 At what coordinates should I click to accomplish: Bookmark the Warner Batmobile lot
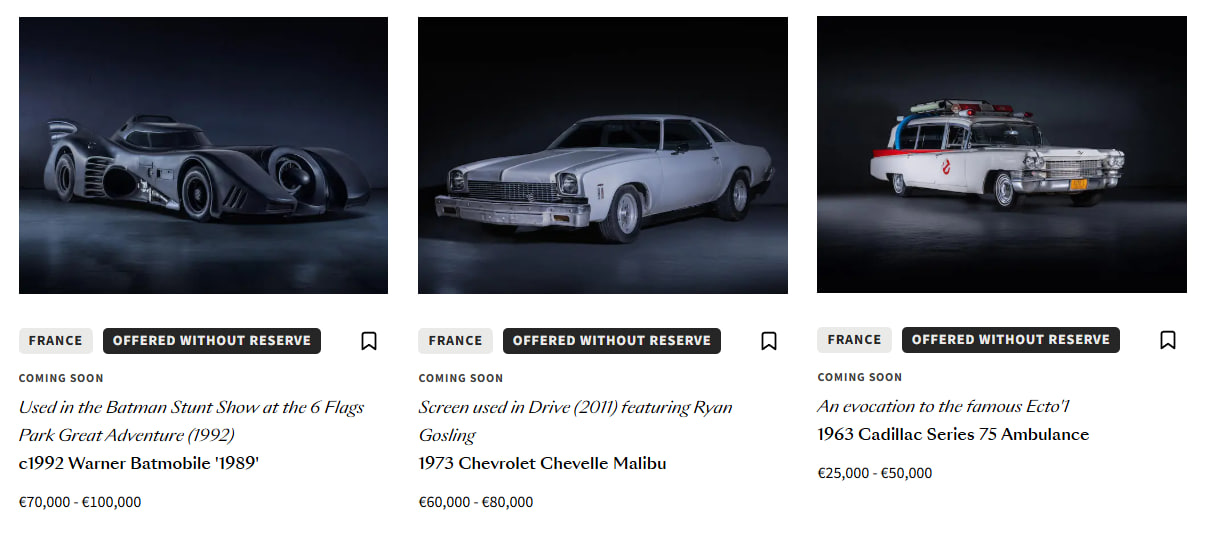coord(369,341)
